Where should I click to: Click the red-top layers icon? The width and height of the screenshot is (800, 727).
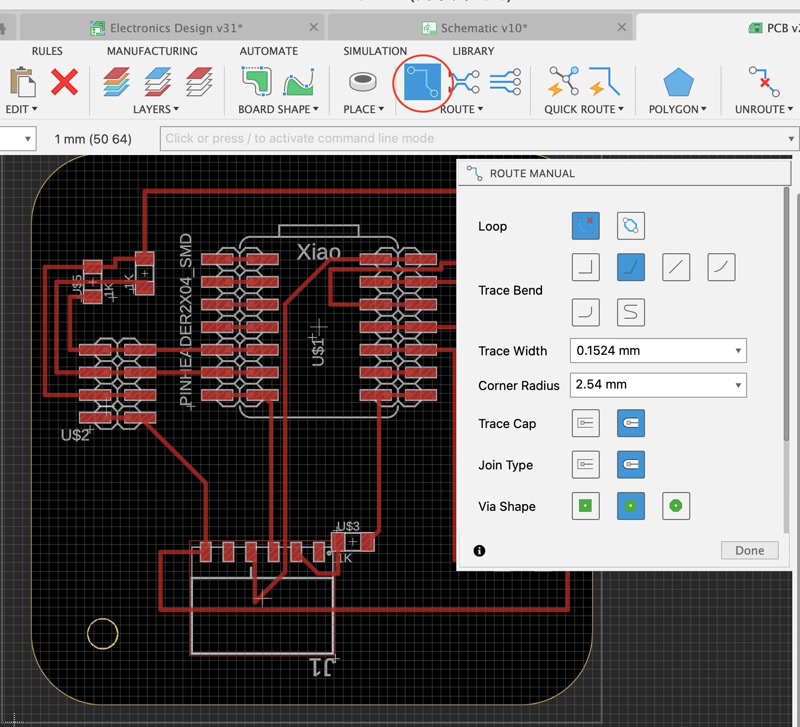pos(199,82)
